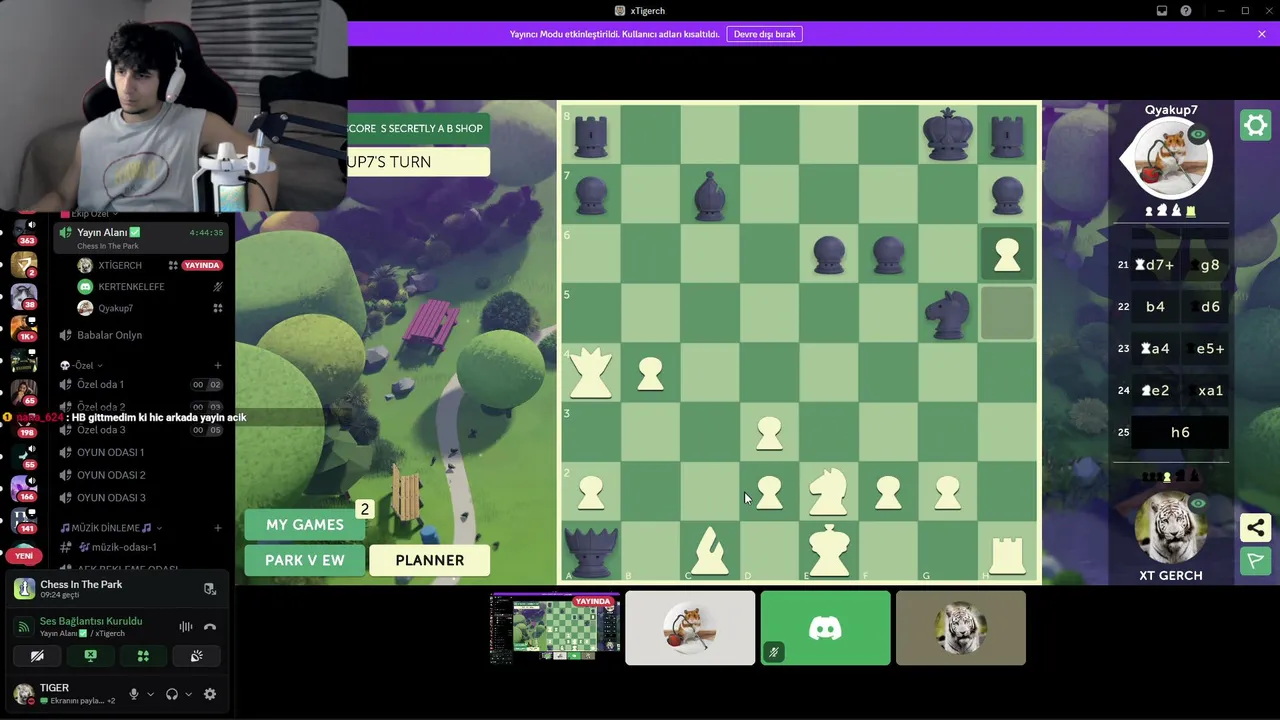Viewport: 1280px width, 720px height.
Task: Select the white knight on e2
Action: 829,492
